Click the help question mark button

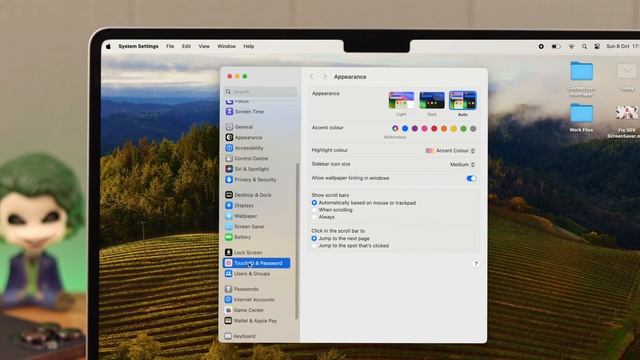[x=476, y=264]
